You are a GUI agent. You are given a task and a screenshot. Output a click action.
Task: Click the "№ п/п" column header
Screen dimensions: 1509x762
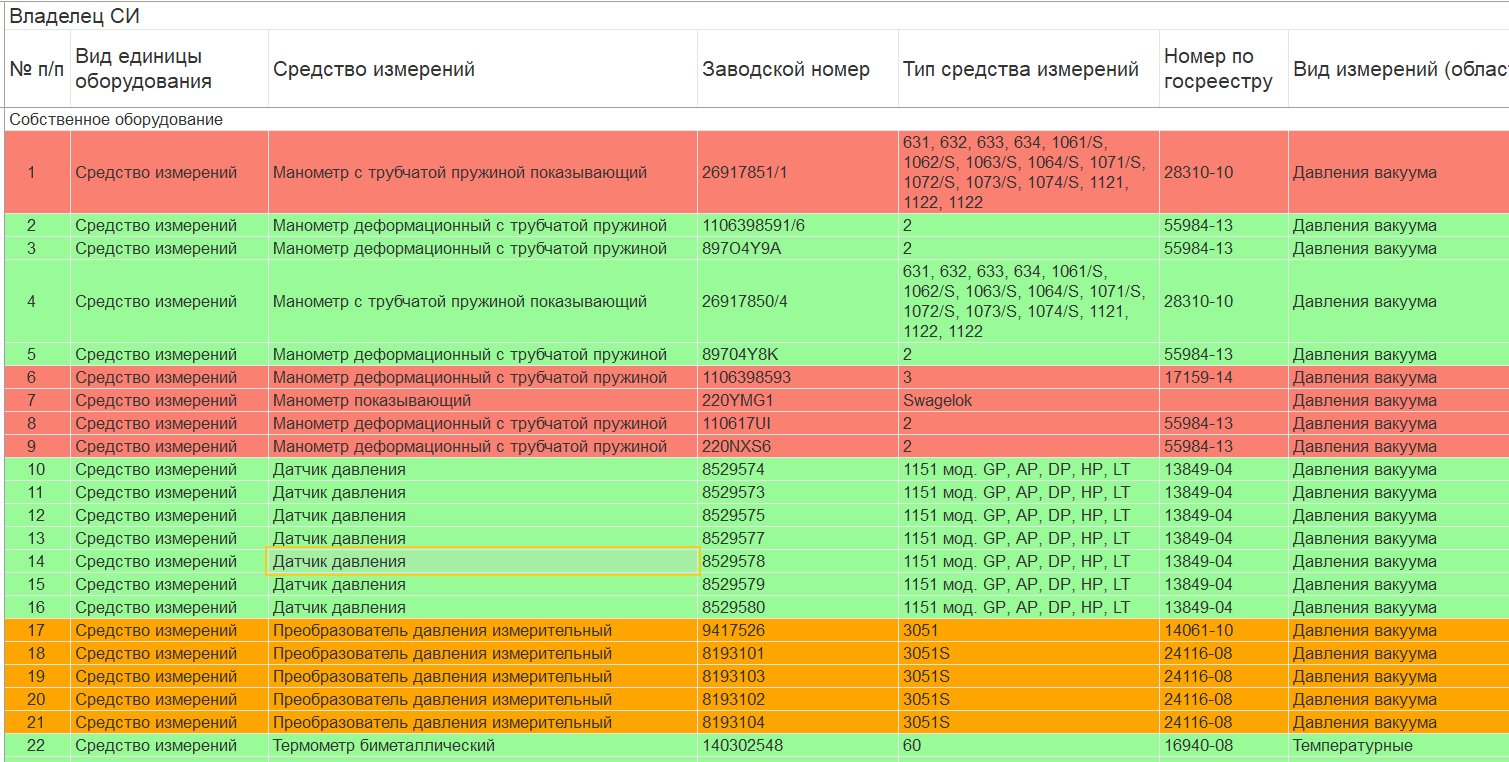coord(36,69)
